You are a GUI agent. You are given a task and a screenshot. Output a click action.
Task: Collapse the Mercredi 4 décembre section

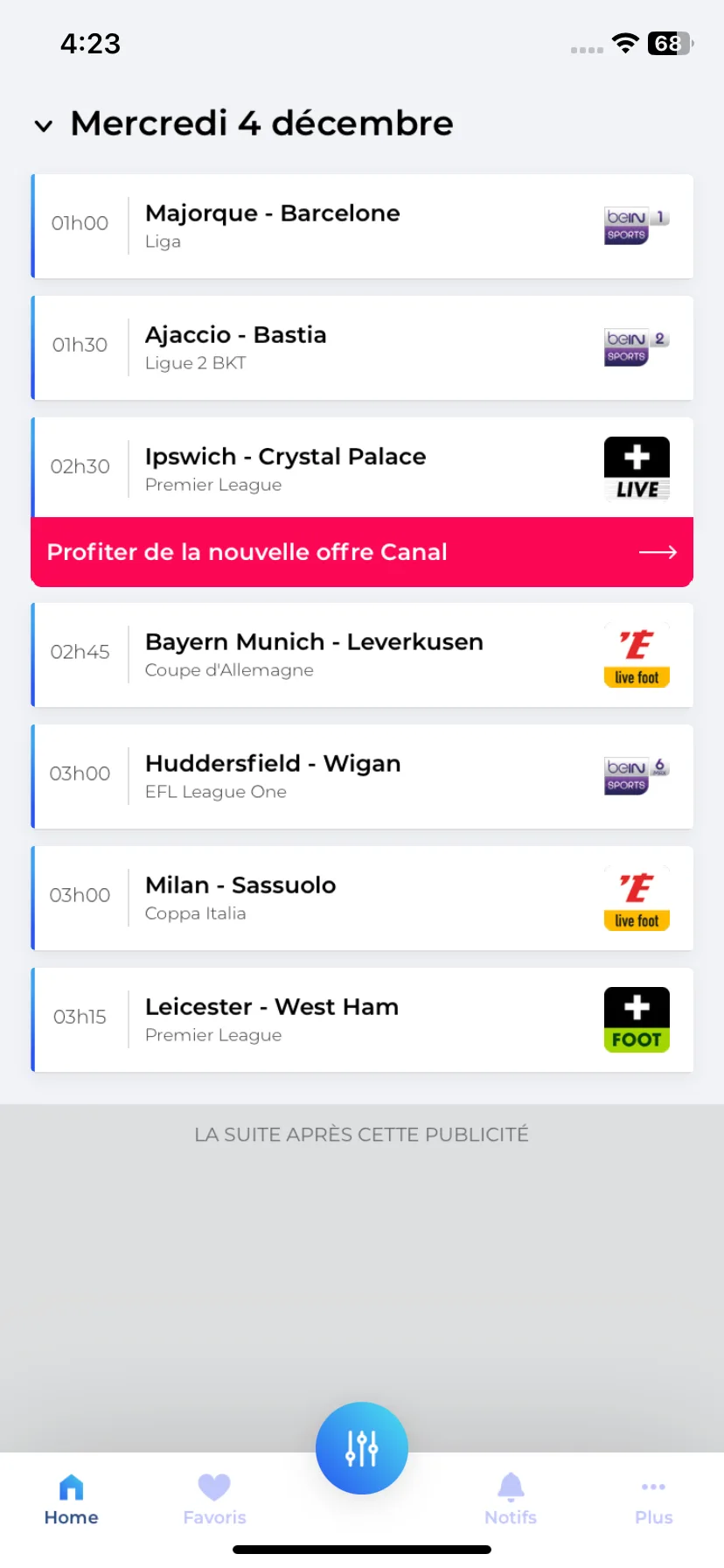44,126
